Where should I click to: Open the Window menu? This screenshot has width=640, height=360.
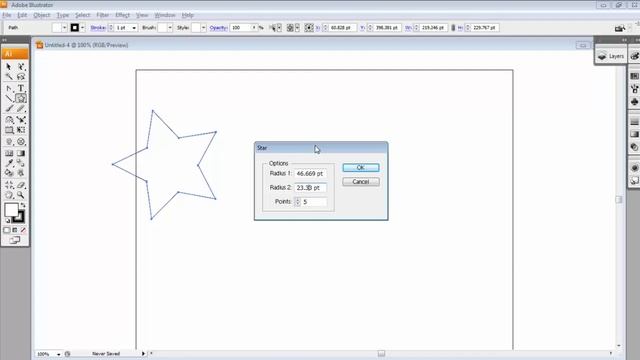[165, 15]
